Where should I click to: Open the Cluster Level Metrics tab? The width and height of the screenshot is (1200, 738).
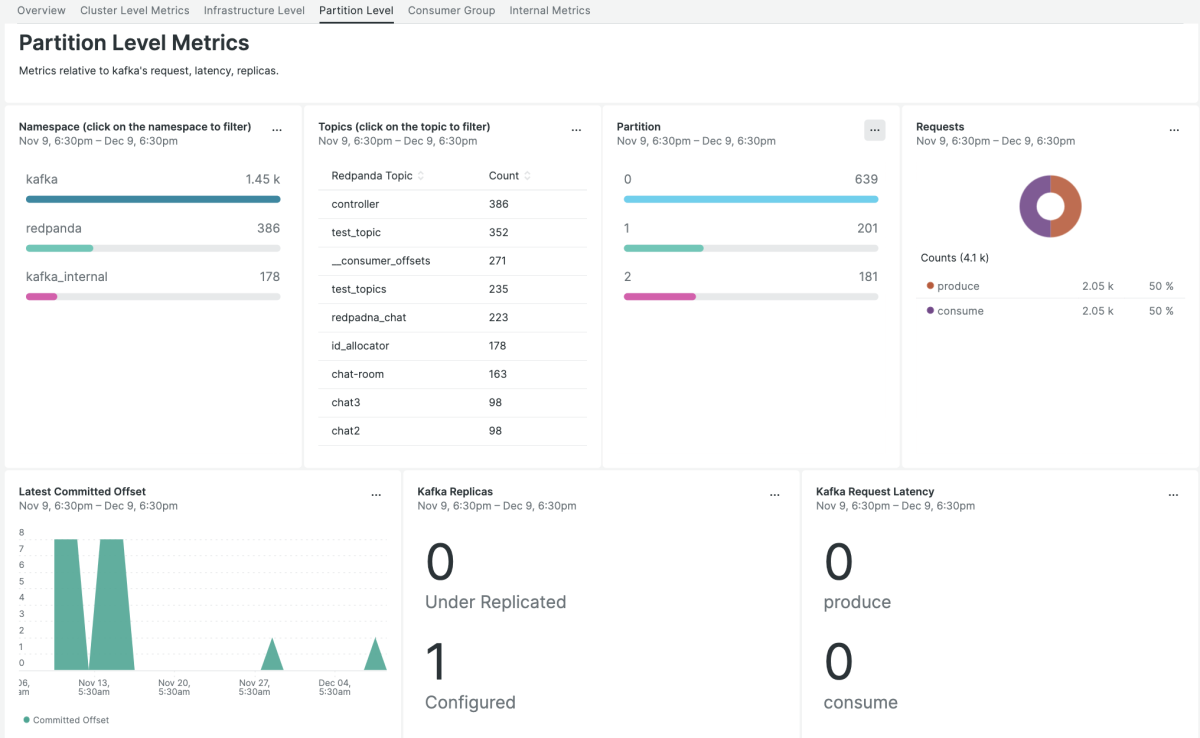(x=134, y=11)
